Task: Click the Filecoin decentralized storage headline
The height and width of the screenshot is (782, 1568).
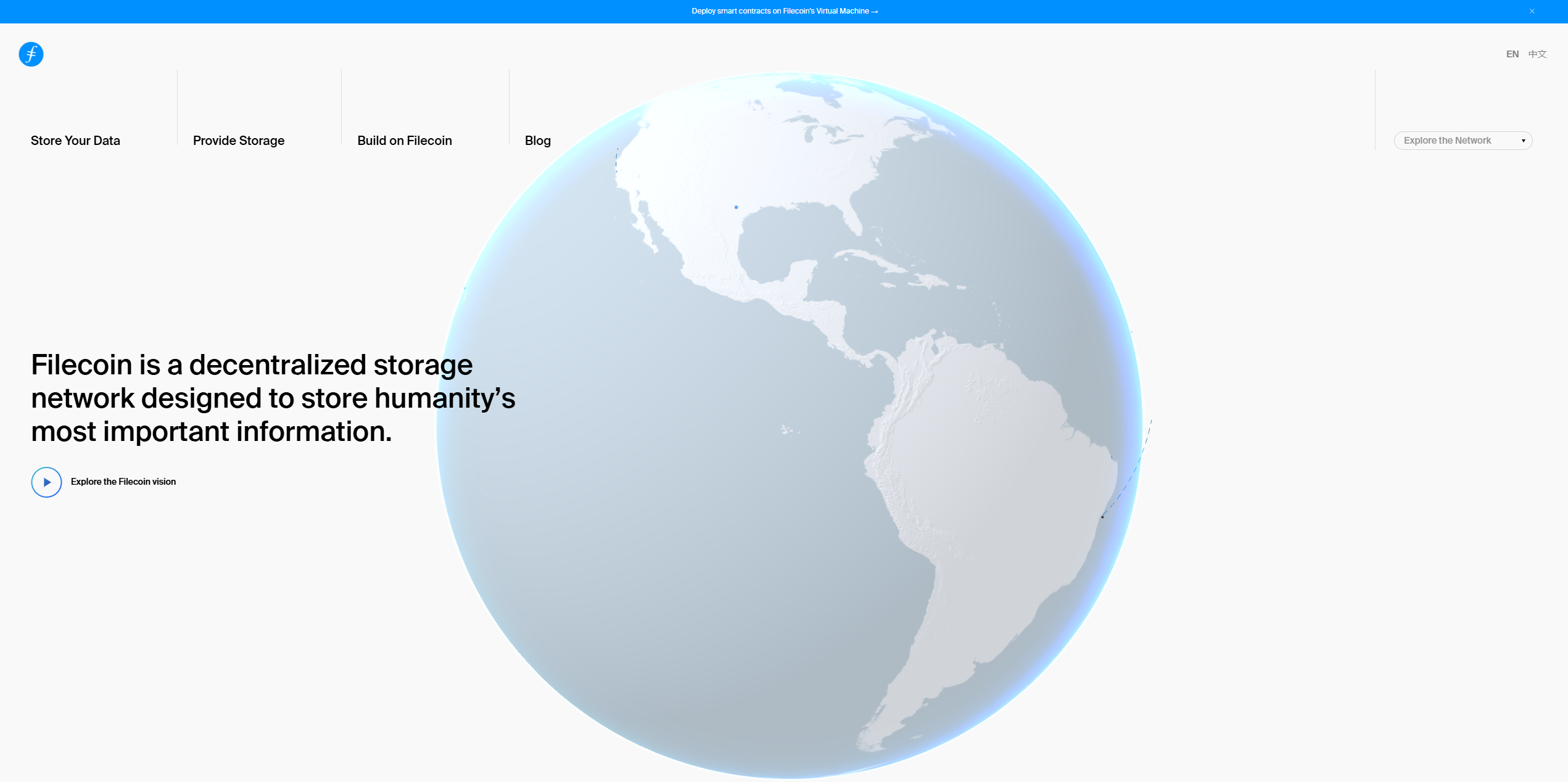Action: [273, 398]
